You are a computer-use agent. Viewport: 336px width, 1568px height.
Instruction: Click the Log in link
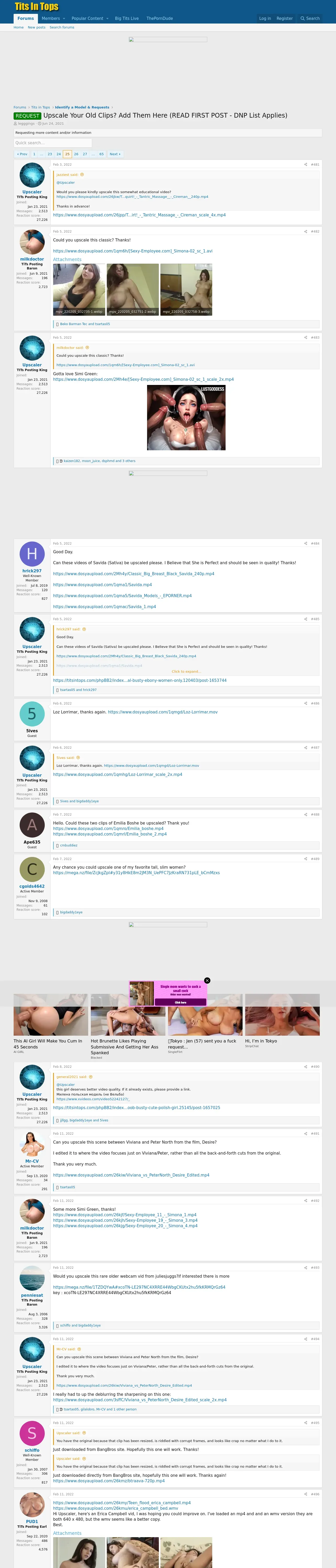point(265,18)
